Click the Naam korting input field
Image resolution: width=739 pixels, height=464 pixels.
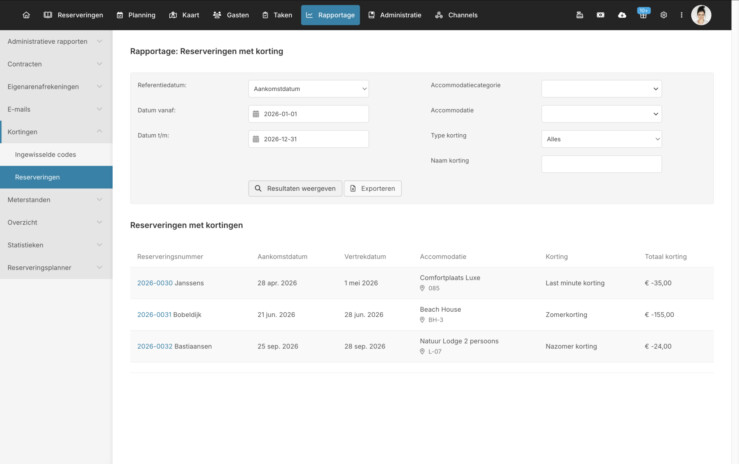(x=601, y=164)
